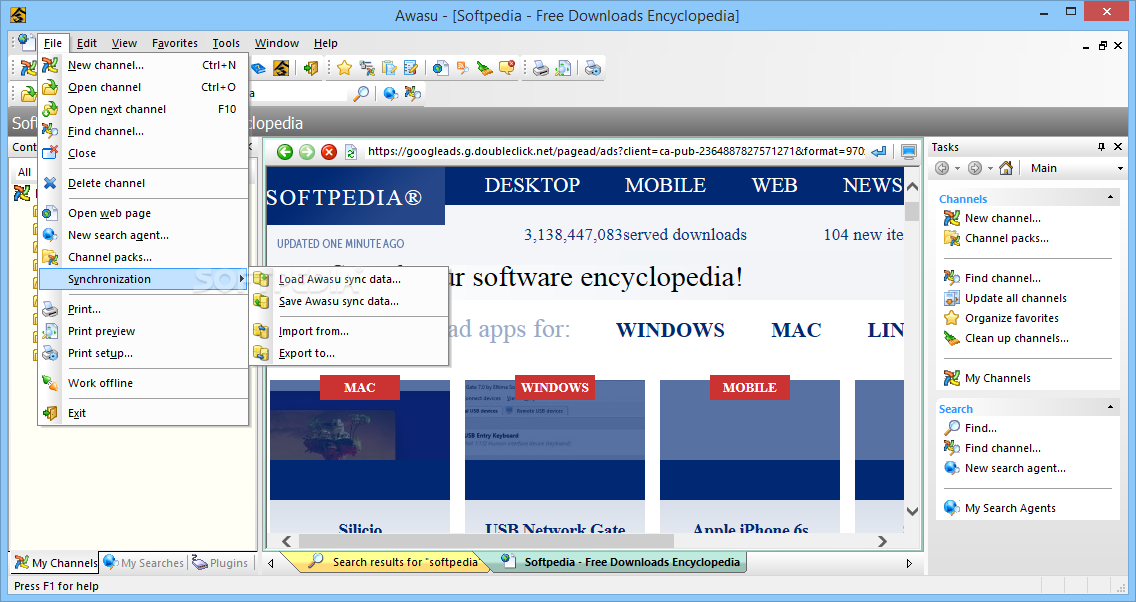This screenshot has width=1136, height=602.
Task: Click the green browser back arrow
Action: [x=285, y=151]
